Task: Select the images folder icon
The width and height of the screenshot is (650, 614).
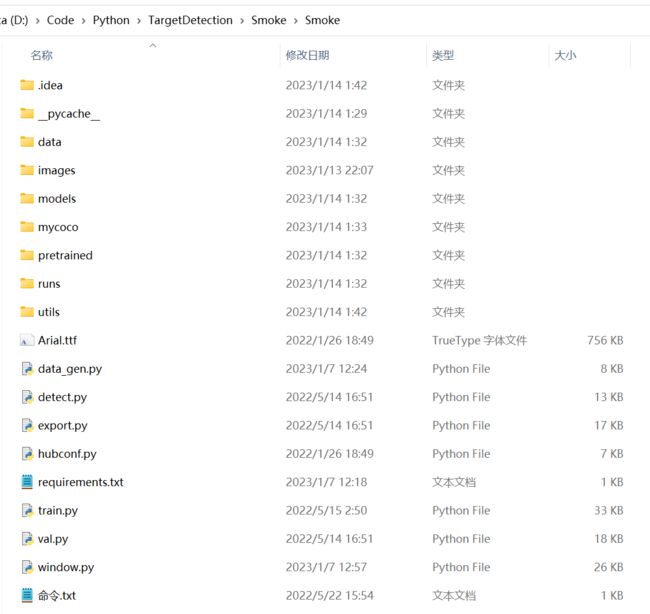Action: point(27,170)
